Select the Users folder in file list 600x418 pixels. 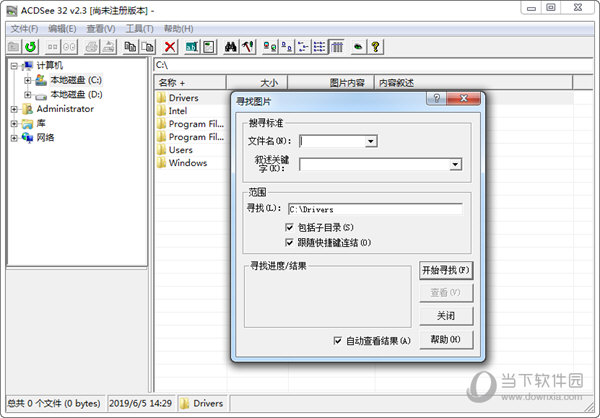pyautogui.click(x=180, y=150)
